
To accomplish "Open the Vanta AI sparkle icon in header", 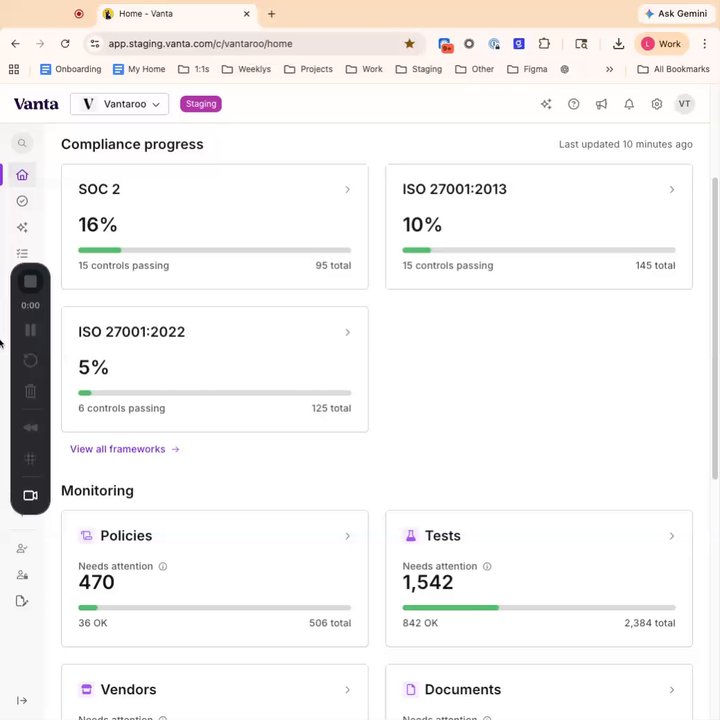I will coord(546,104).
